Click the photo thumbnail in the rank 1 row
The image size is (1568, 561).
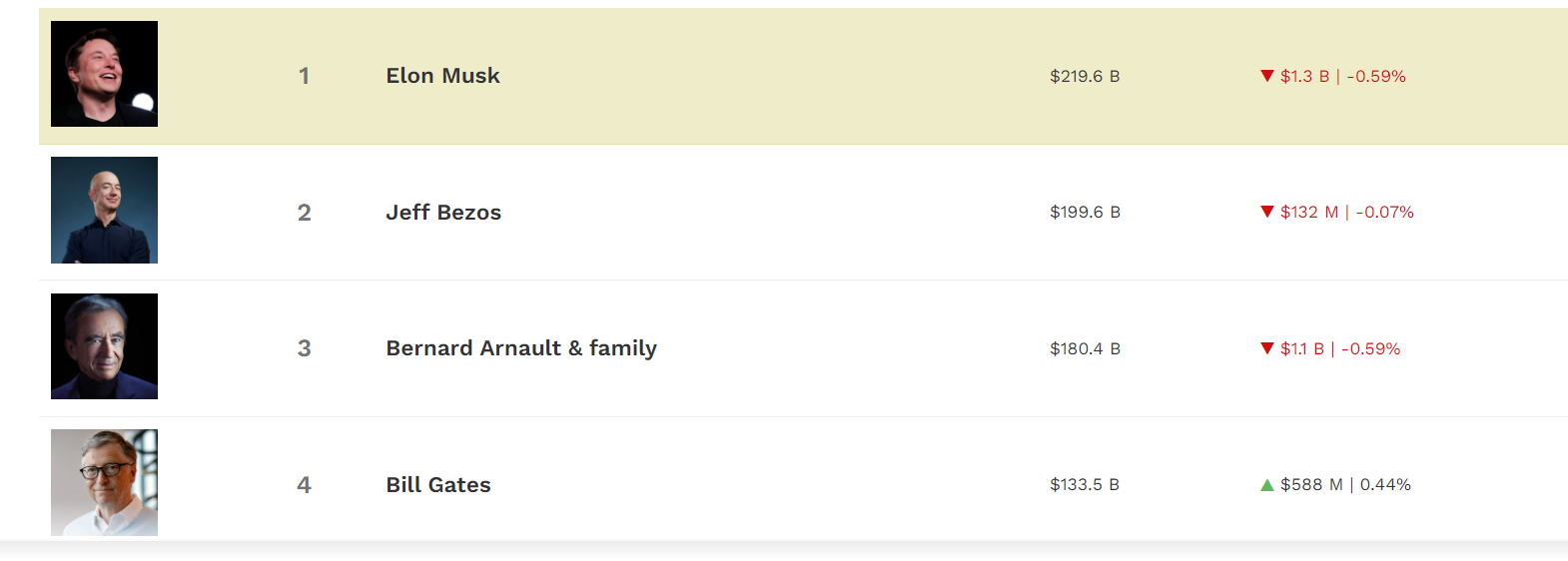click(104, 74)
